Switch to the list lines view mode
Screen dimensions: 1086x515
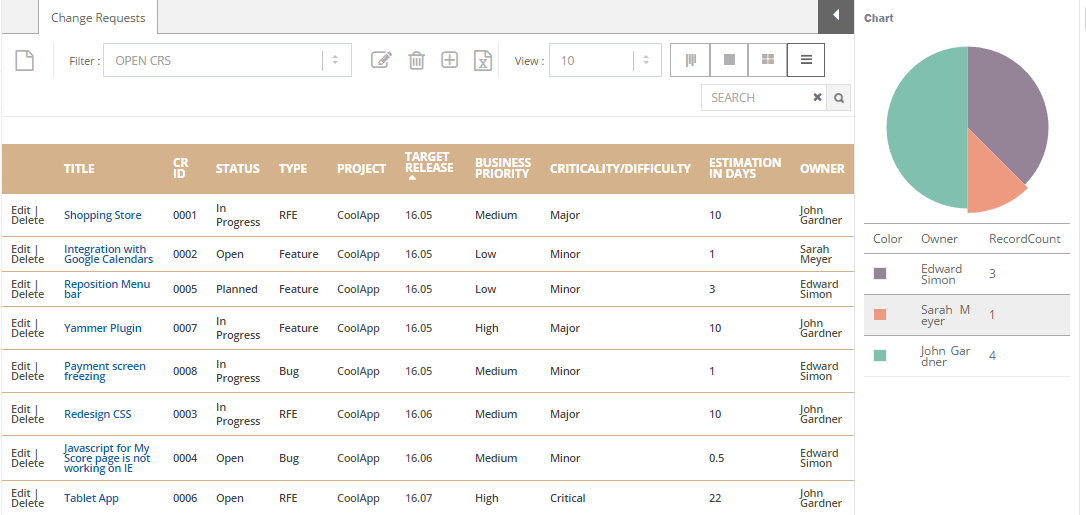(x=806, y=60)
